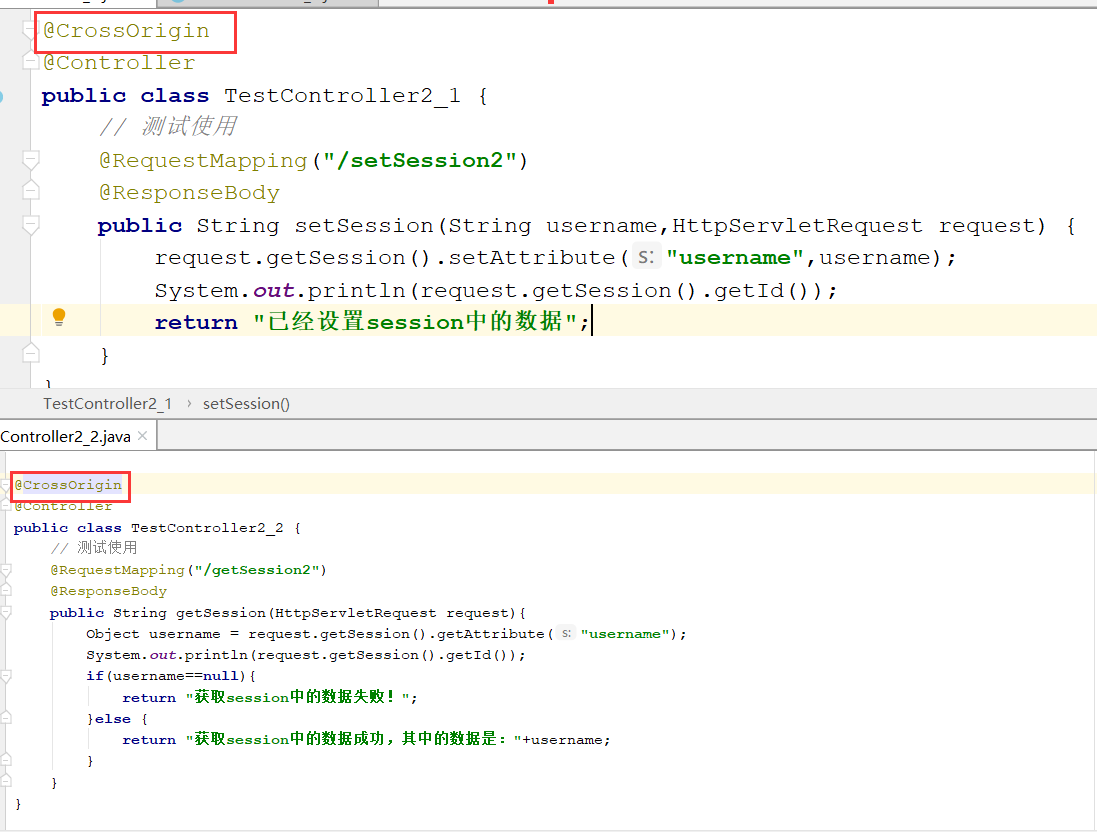Click the 's:' parameter hint in setAttribute call
The width and height of the screenshot is (1097, 832).
click(646, 257)
